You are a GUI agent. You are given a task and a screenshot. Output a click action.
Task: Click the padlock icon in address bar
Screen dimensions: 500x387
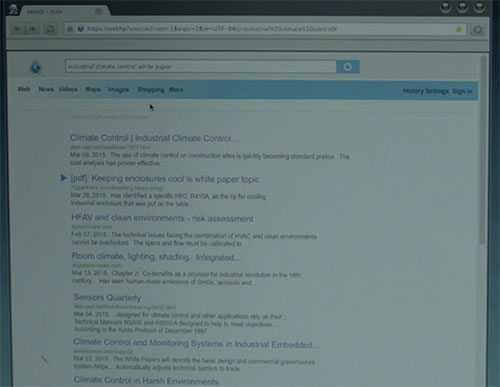[70, 29]
